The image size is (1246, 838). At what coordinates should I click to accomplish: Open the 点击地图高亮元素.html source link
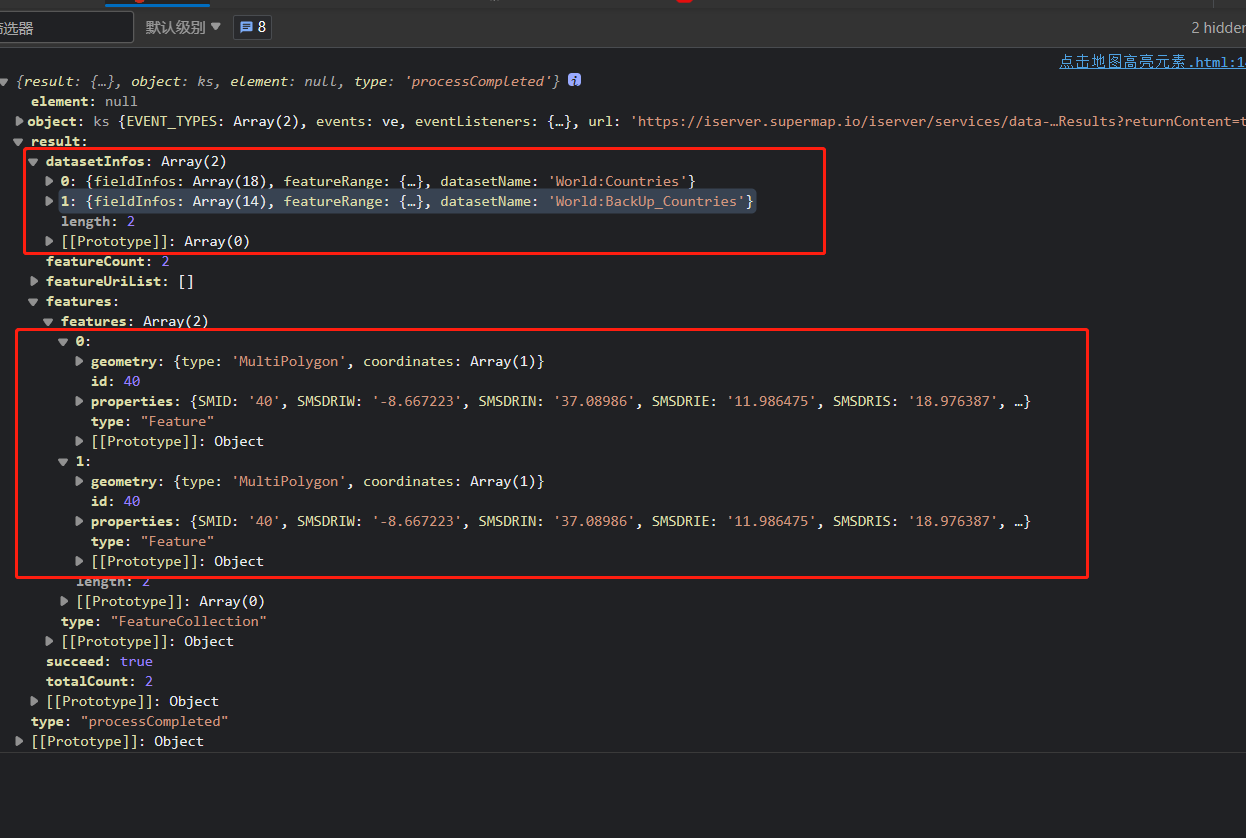[x=1150, y=62]
